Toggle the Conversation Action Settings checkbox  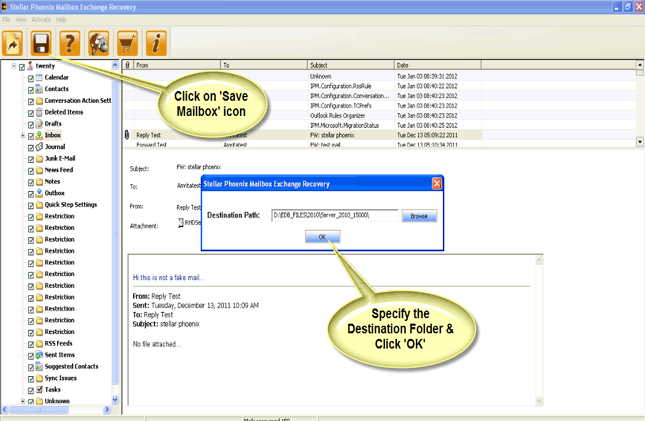pyautogui.click(x=31, y=101)
